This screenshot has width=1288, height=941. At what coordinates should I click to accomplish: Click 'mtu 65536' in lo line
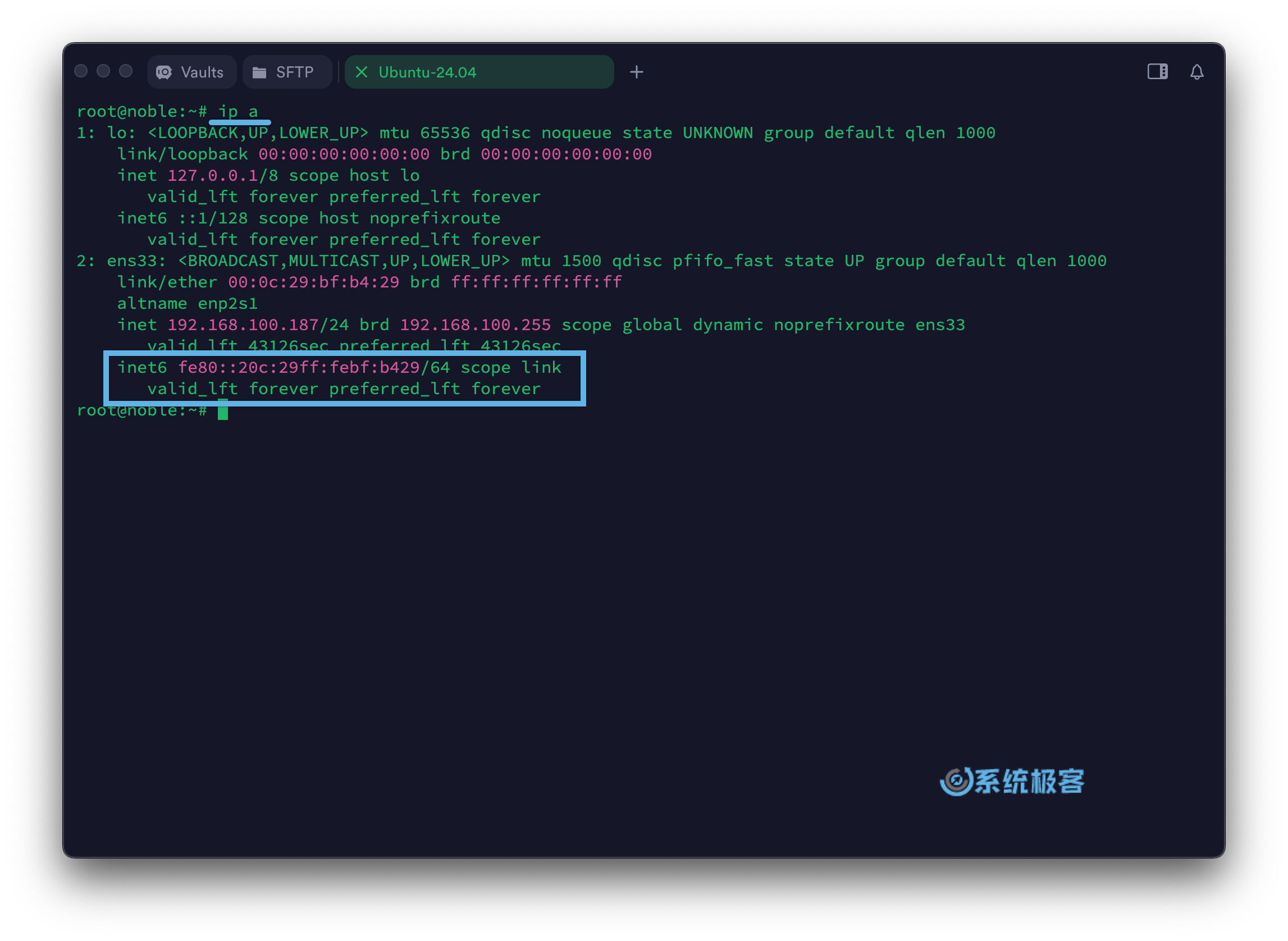point(424,133)
